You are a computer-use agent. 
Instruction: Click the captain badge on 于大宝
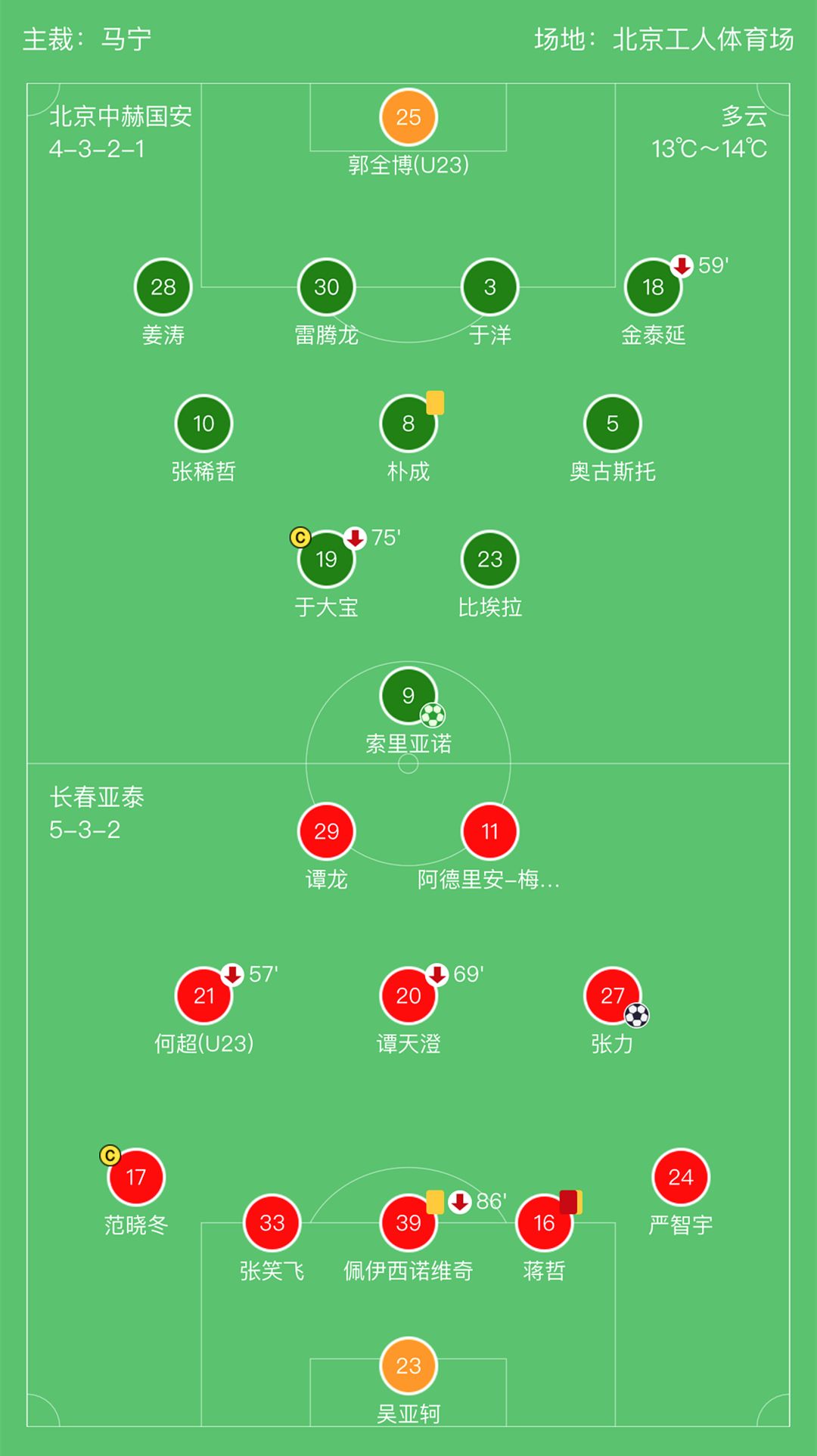pyautogui.click(x=300, y=537)
